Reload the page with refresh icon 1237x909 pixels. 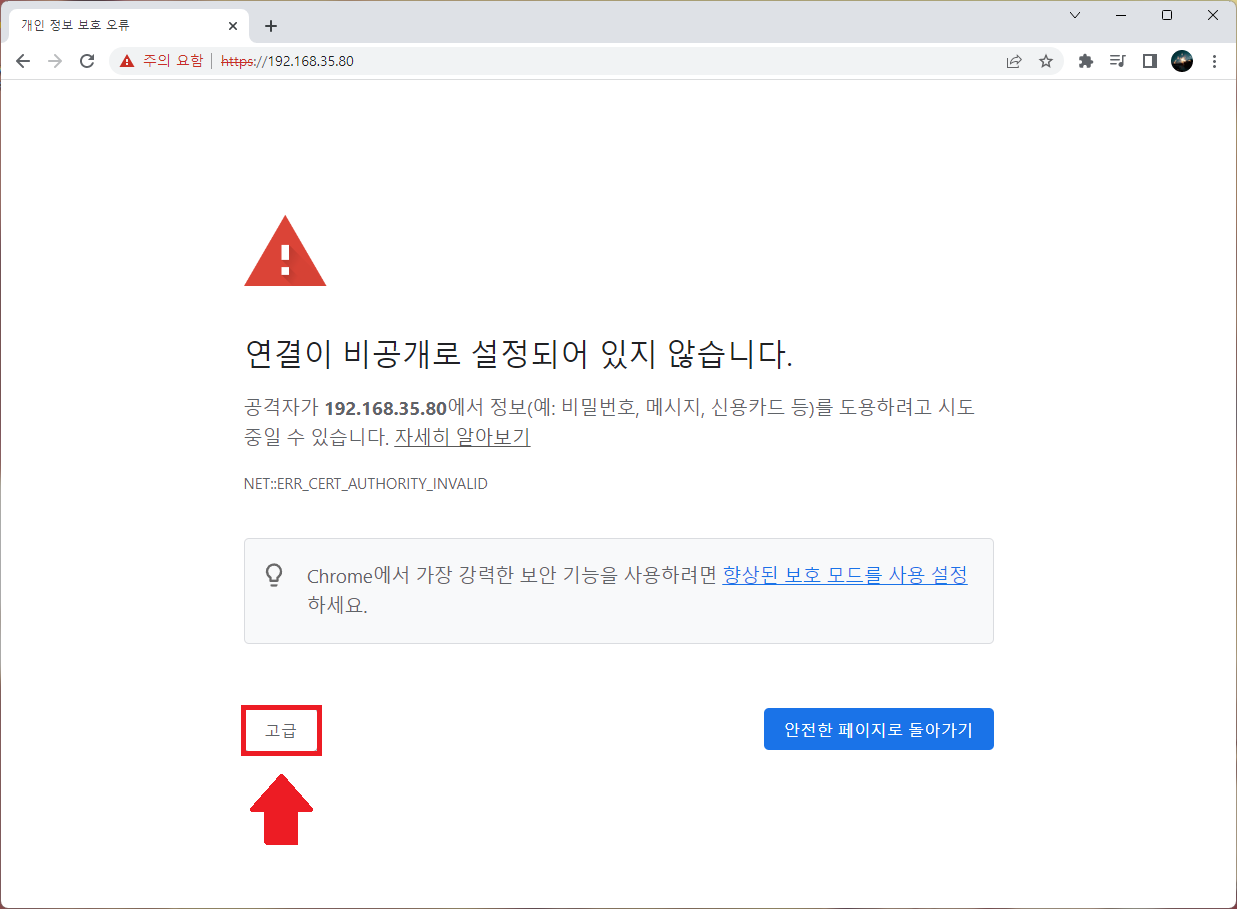(x=87, y=61)
